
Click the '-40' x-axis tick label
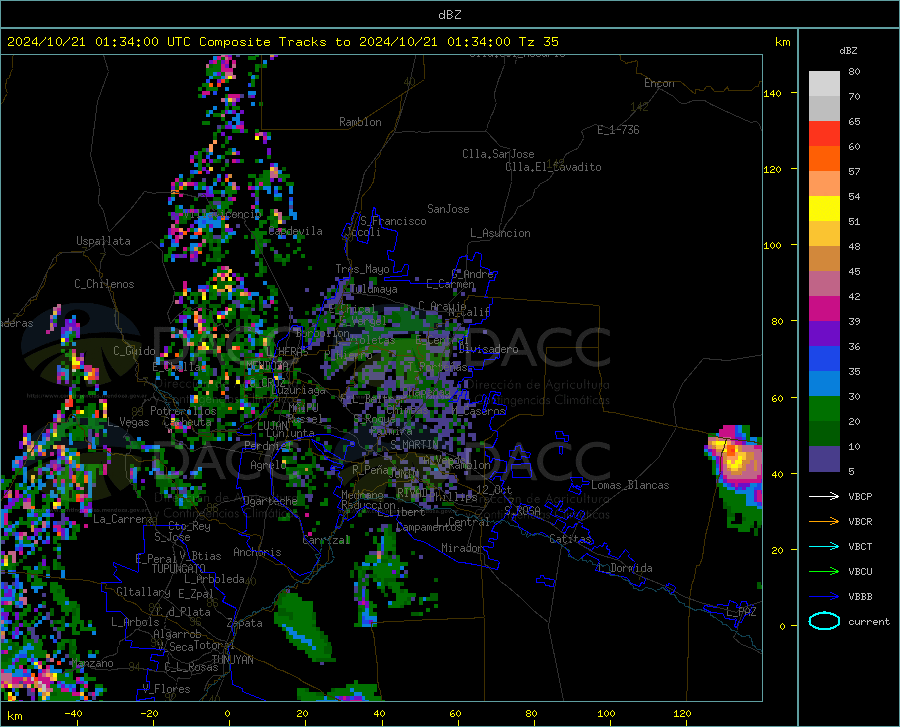pos(73,714)
